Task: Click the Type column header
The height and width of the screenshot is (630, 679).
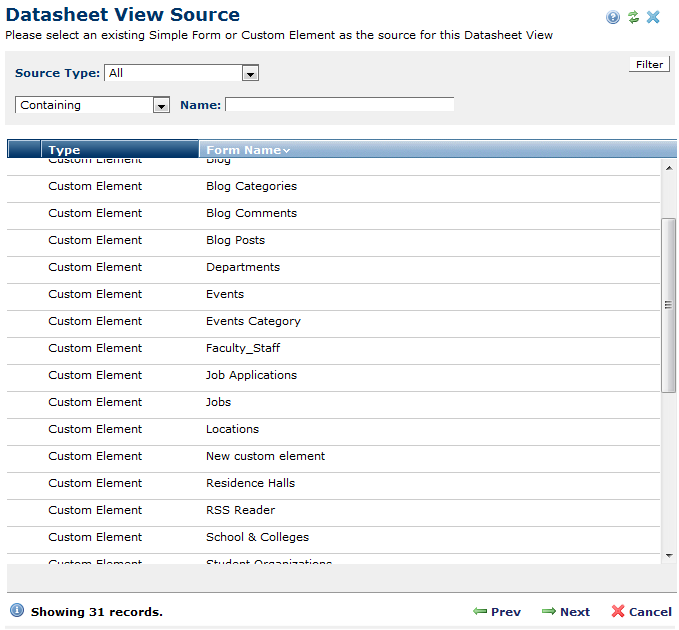Action: click(x=64, y=150)
